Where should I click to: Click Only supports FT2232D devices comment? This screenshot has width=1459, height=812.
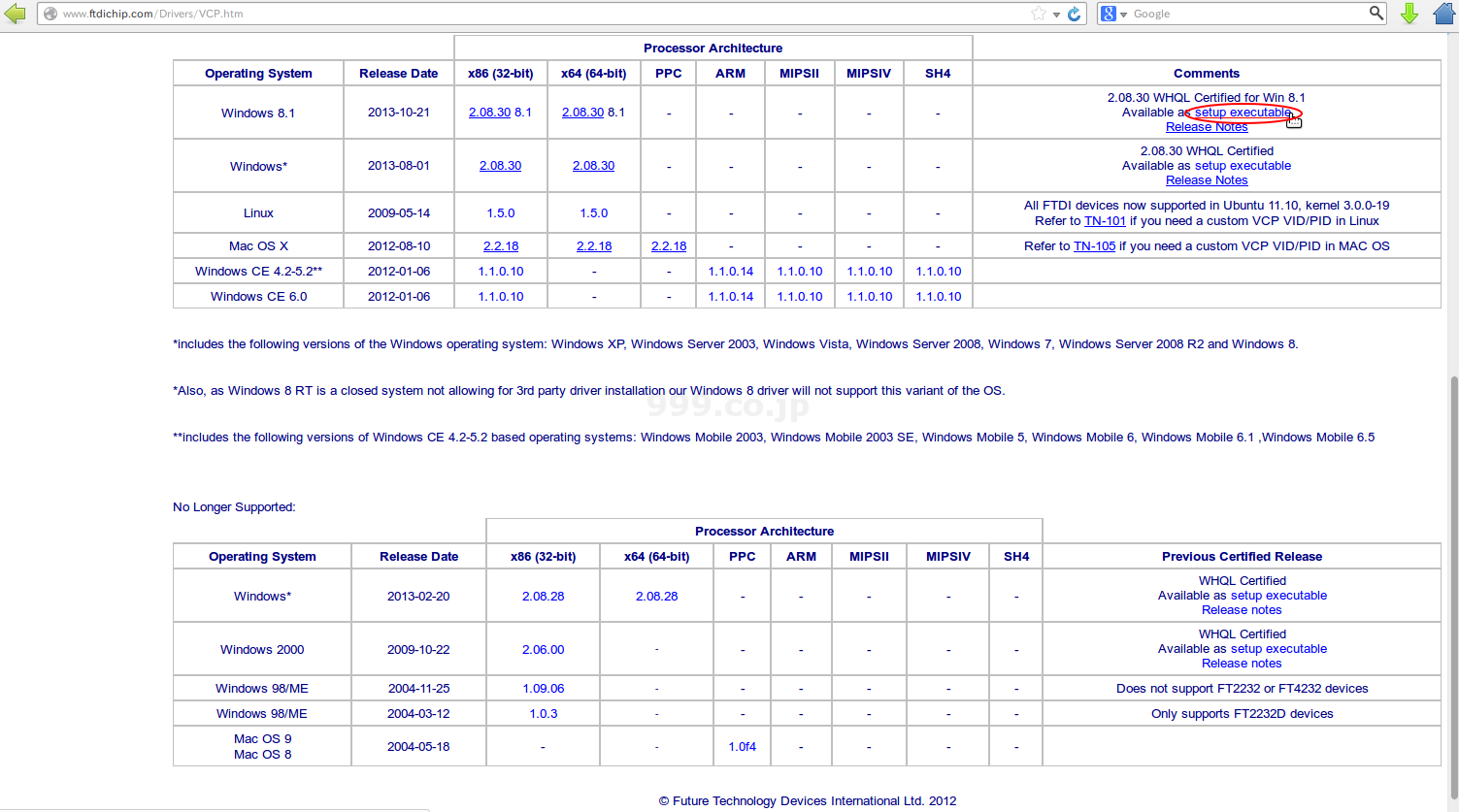1243,714
